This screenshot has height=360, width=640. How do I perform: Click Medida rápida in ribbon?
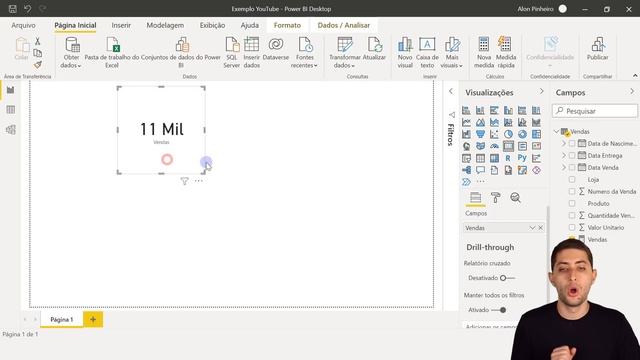[506, 52]
